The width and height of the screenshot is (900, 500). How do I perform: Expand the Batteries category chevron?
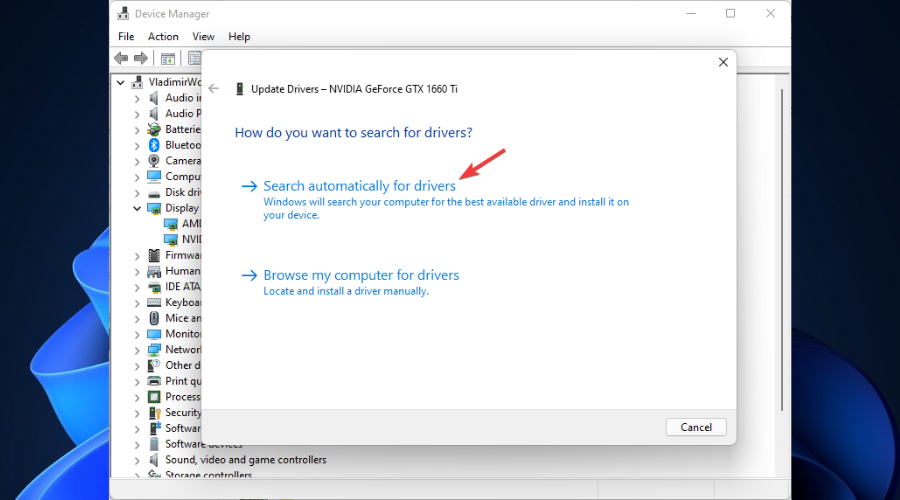click(x=137, y=130)
